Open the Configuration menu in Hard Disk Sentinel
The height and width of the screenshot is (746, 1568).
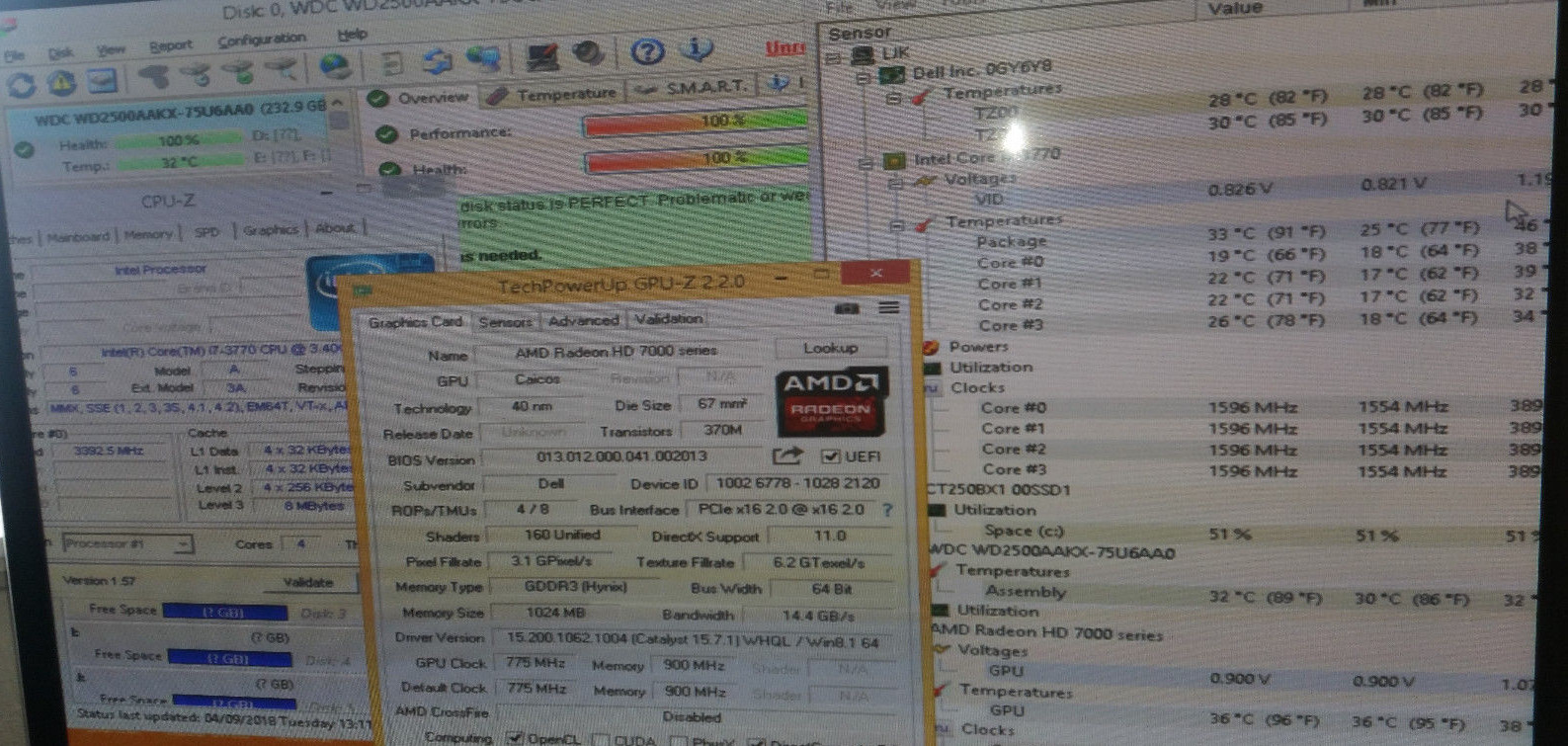(x=262, y=40)
